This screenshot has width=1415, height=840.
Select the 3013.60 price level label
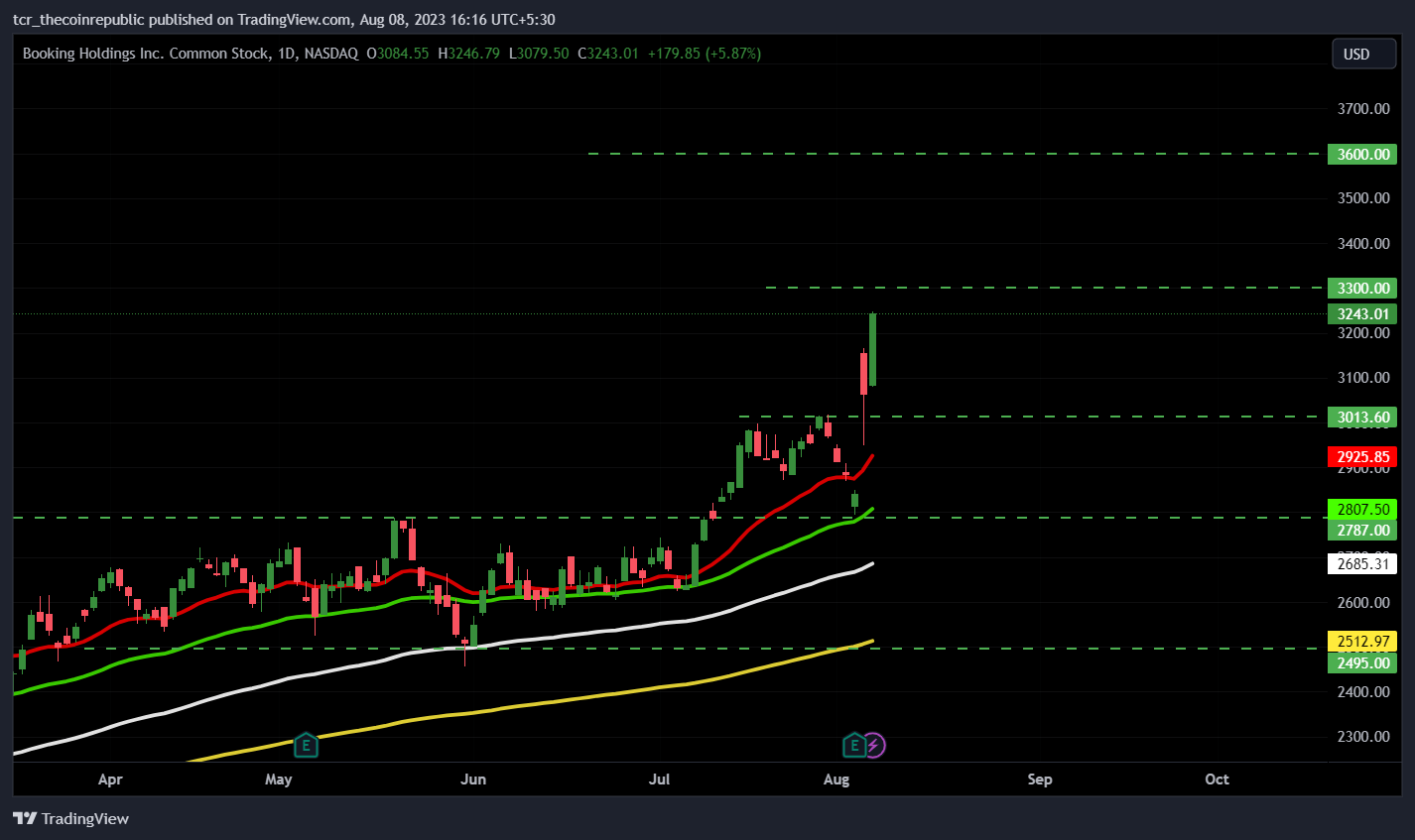(1362, 418)
